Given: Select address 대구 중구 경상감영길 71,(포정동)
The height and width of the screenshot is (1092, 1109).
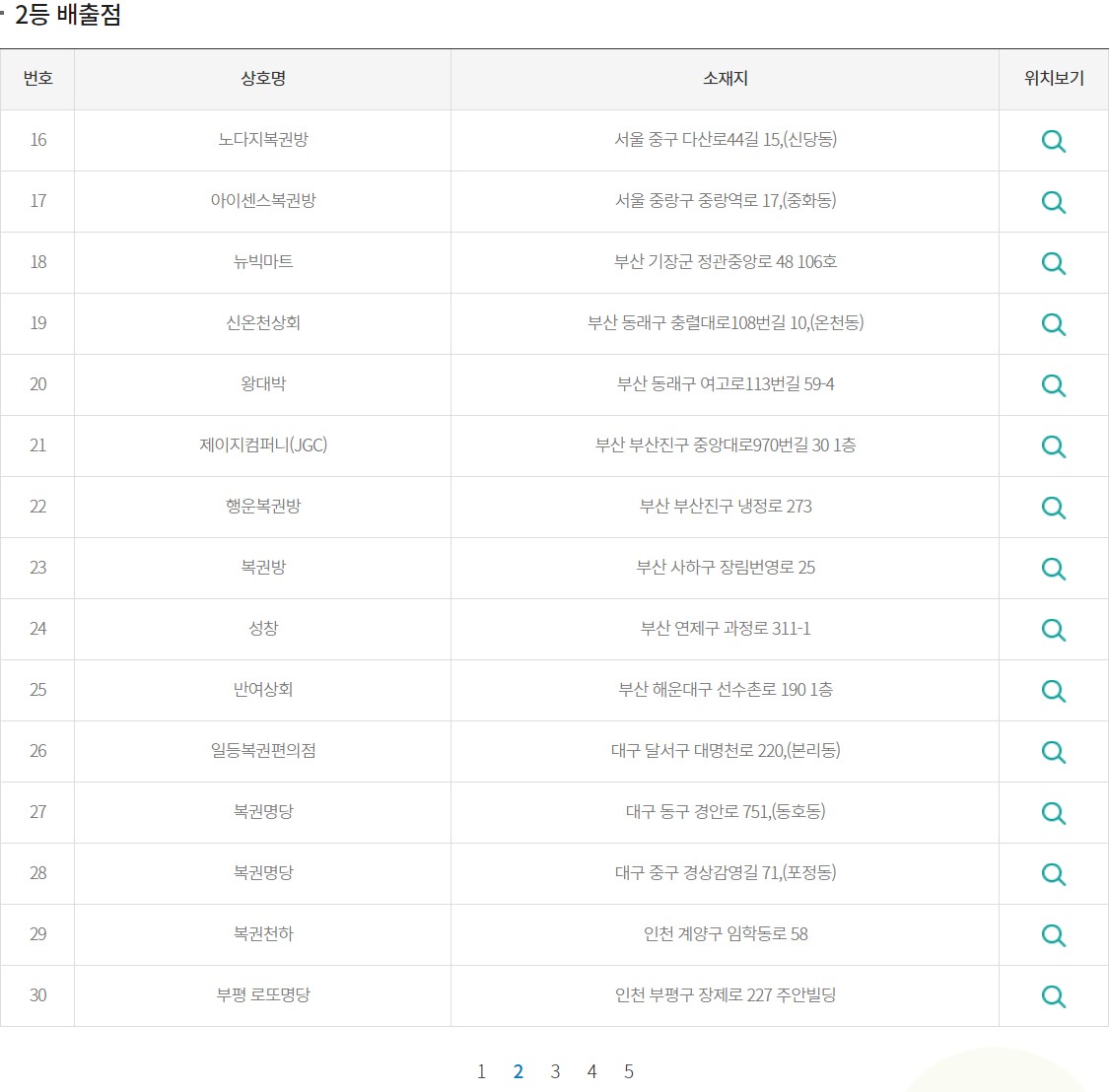Looking at the screenshot, I should coord(725,873).
